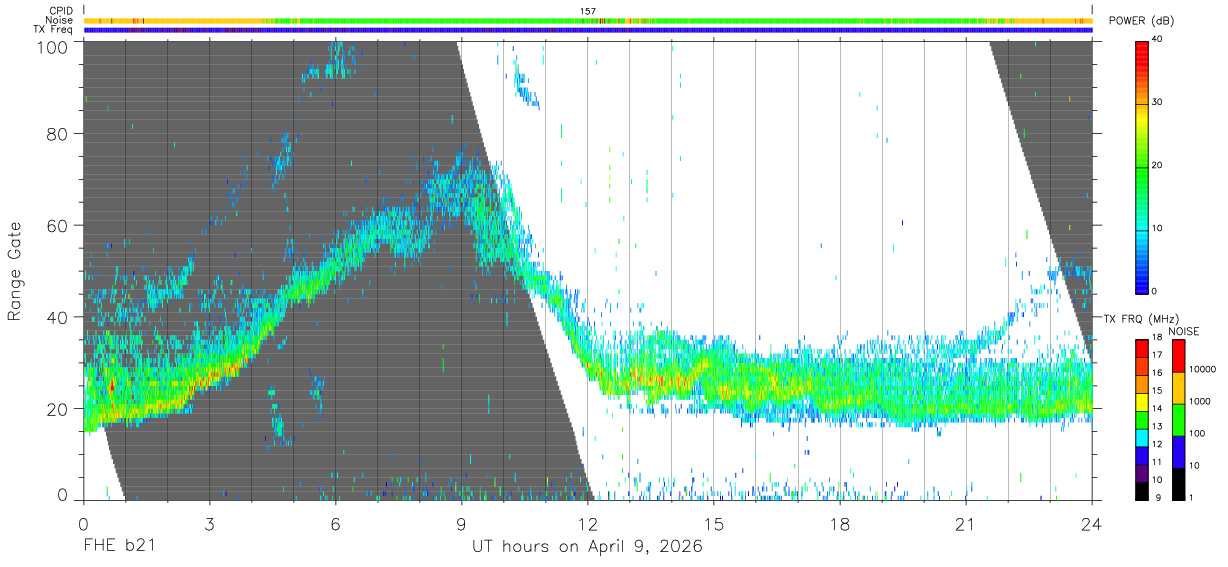Pick the red 17-18 MHz frequency swatch
Image resolution: width=1228 pixels, height=567 pixels.
tap(1142, 348)
